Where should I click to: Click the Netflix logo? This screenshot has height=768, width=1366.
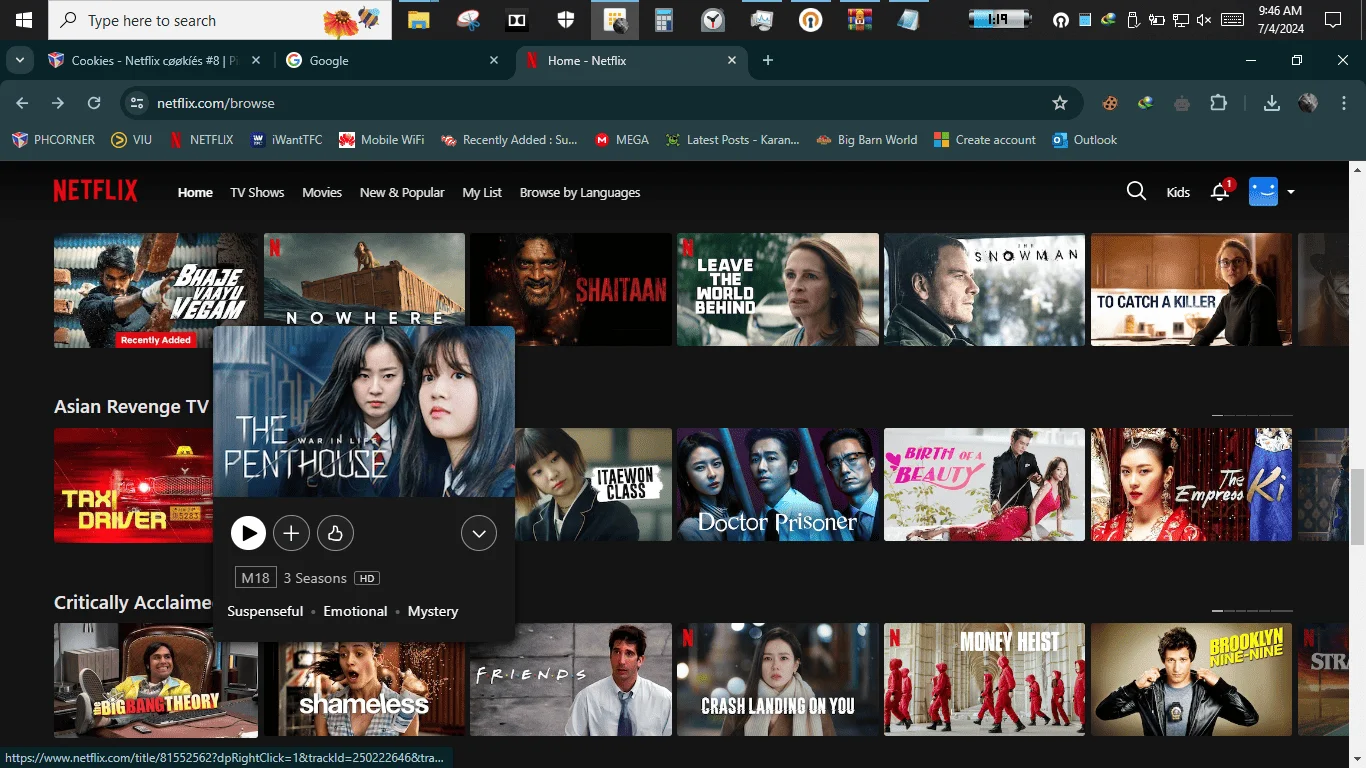tap(96, 191)
